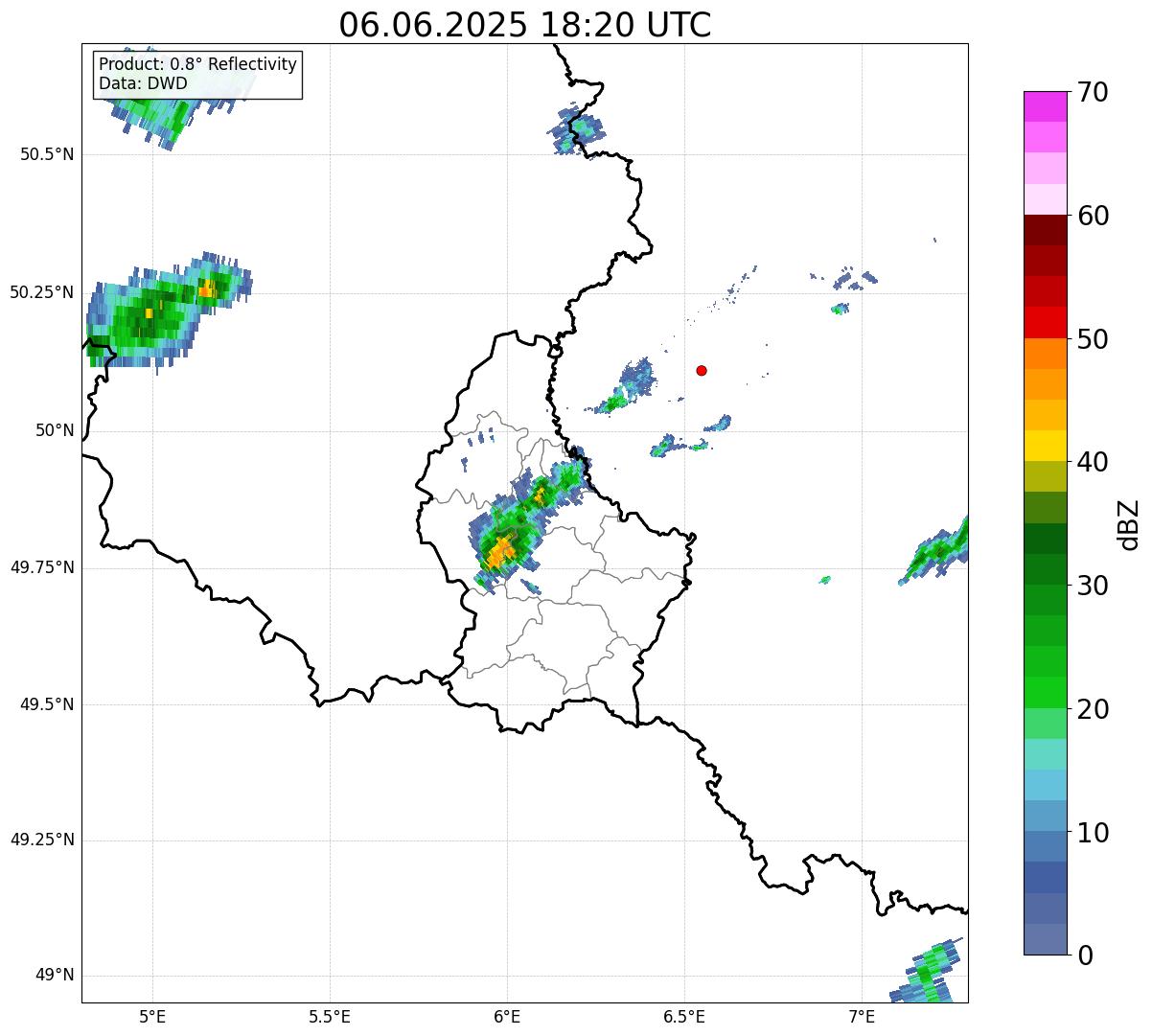The height and width of the screenshot is (1036, 1152).
Task: Click the colorbar value 10
Action: [1093, 833]
